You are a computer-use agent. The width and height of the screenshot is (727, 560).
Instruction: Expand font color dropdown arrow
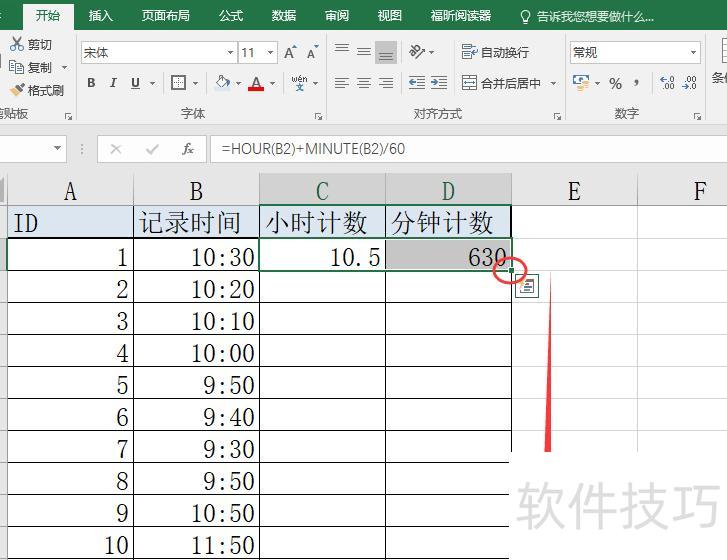(x=273, y=83)
